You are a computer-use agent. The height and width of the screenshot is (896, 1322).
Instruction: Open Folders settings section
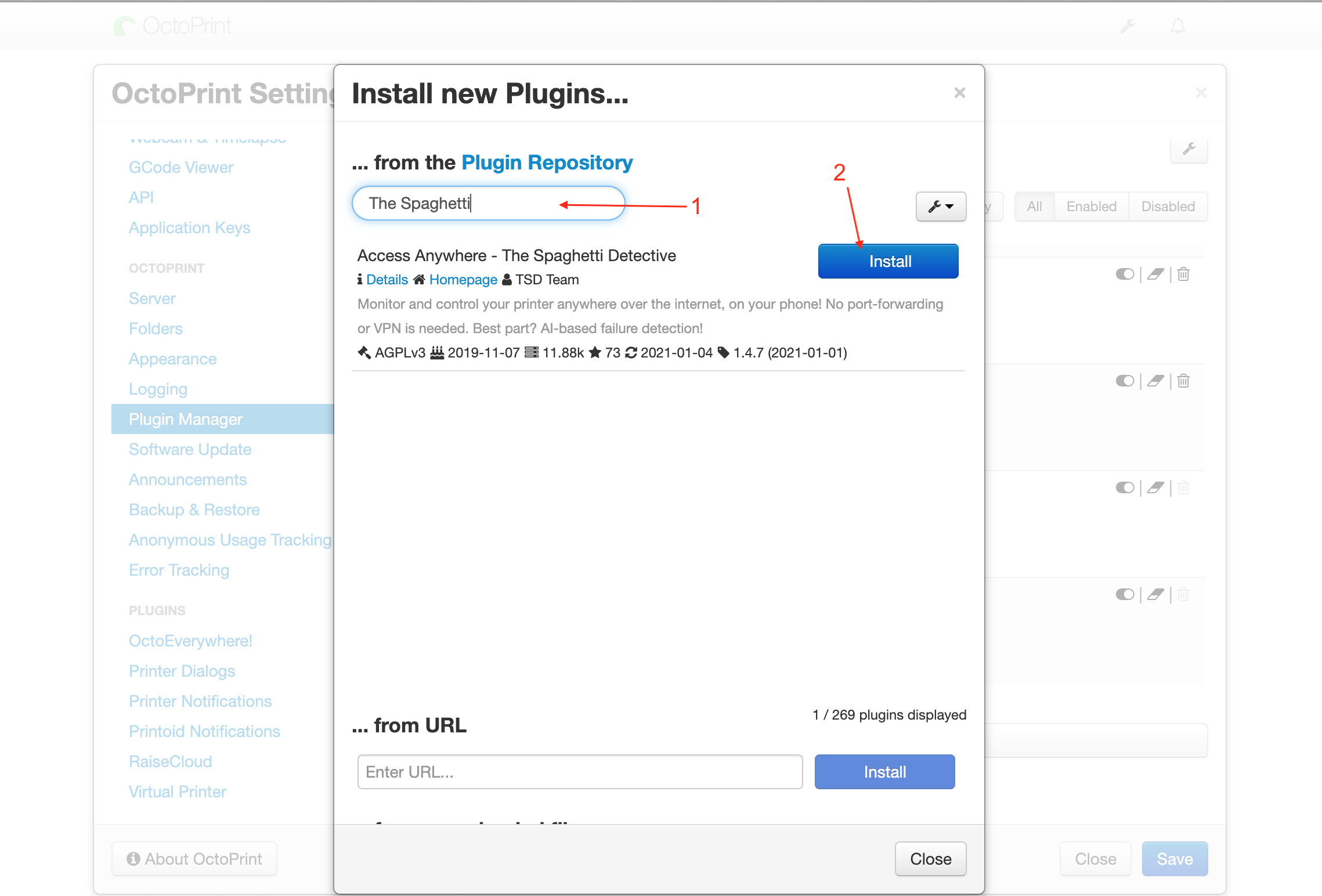156,328
